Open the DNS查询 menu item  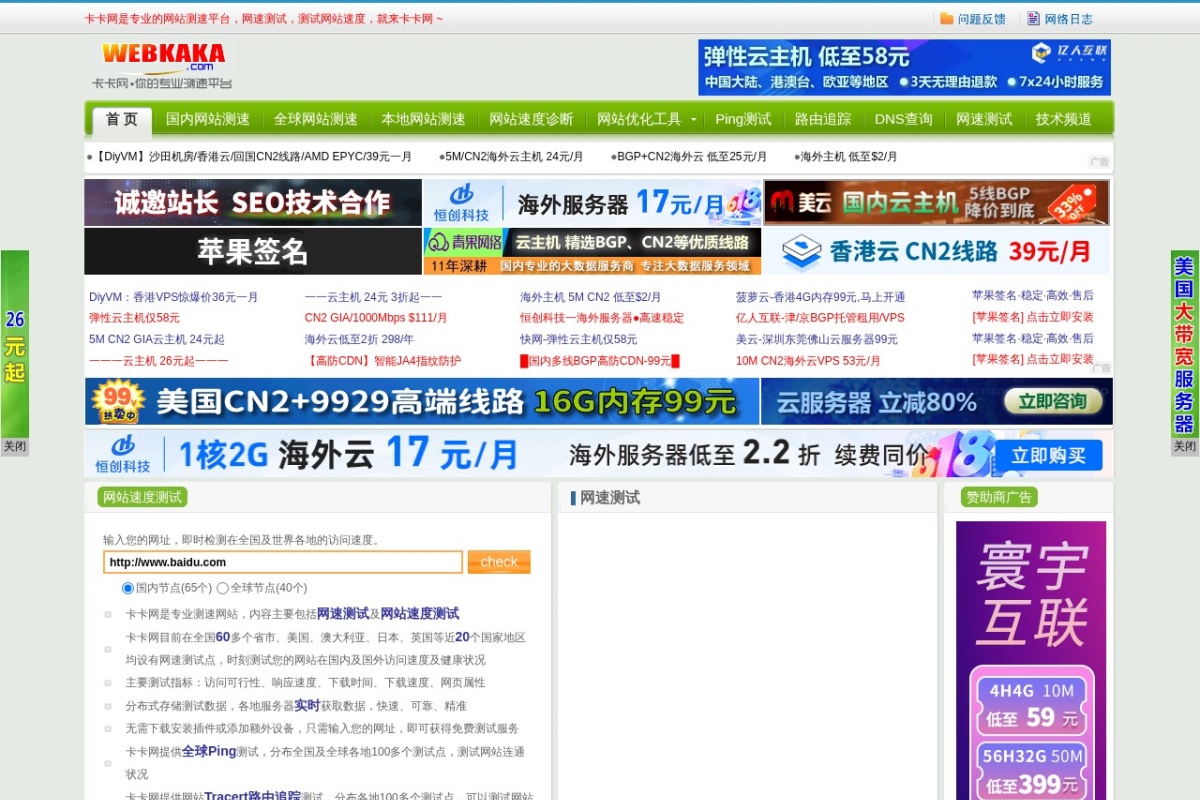coord(904,119)
